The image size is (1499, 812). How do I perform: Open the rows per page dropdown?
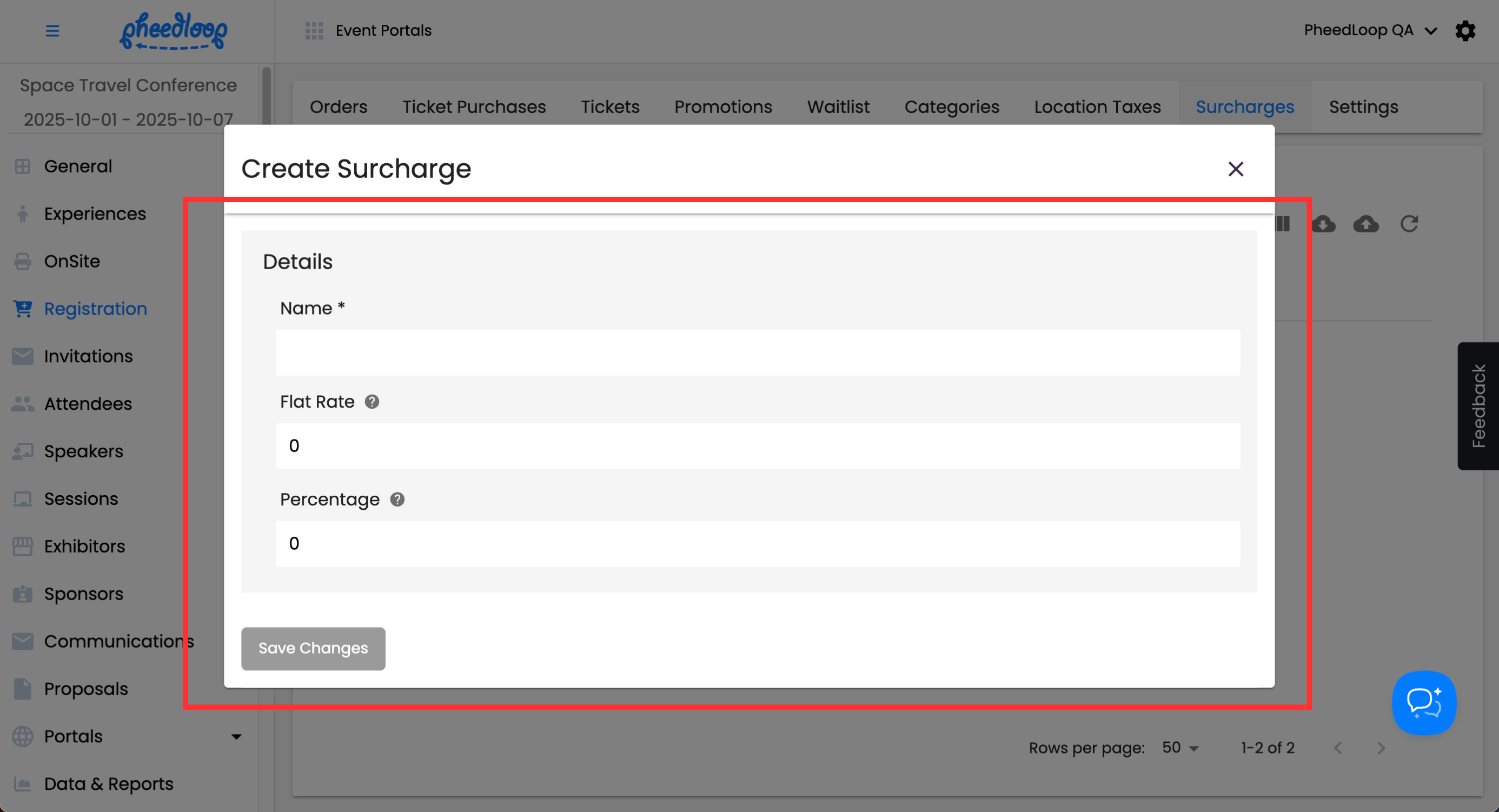click(x=1180, y=748)
